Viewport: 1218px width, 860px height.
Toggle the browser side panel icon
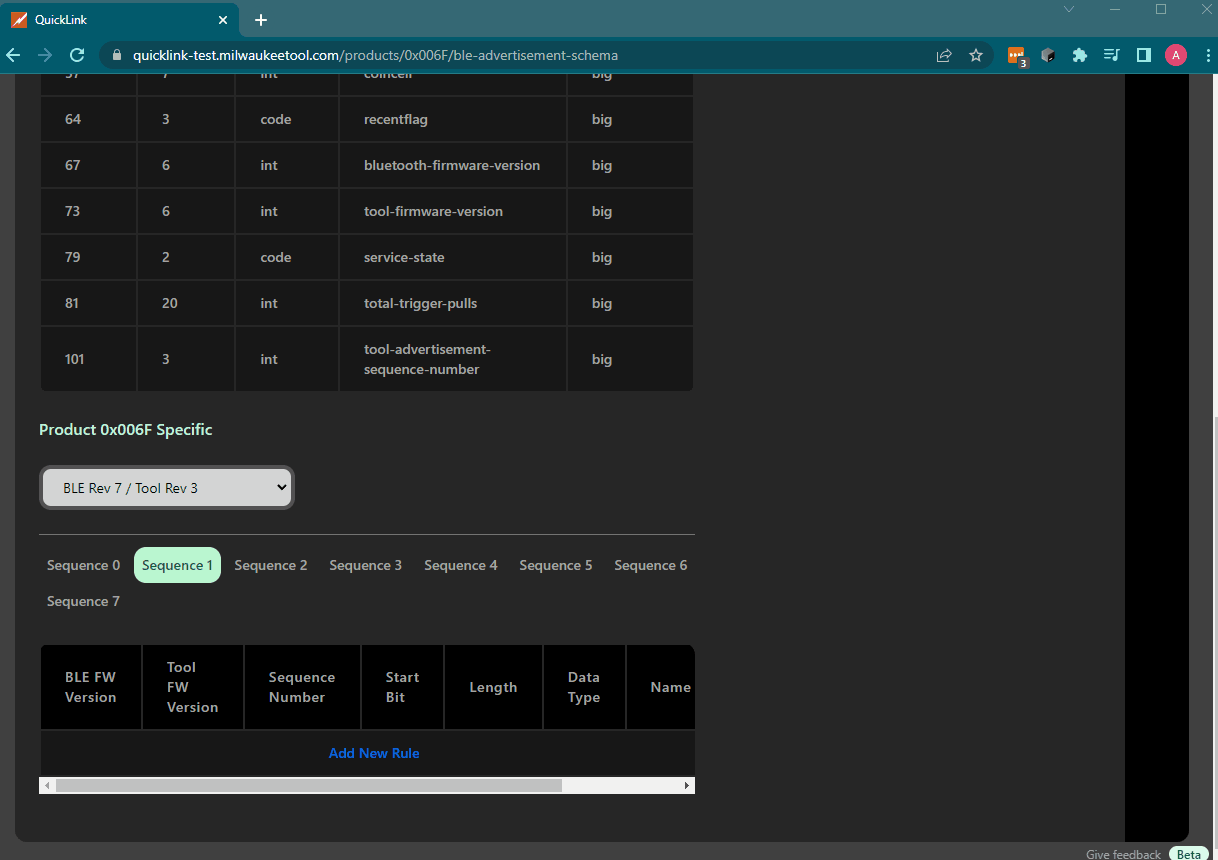click(1144, 56)
